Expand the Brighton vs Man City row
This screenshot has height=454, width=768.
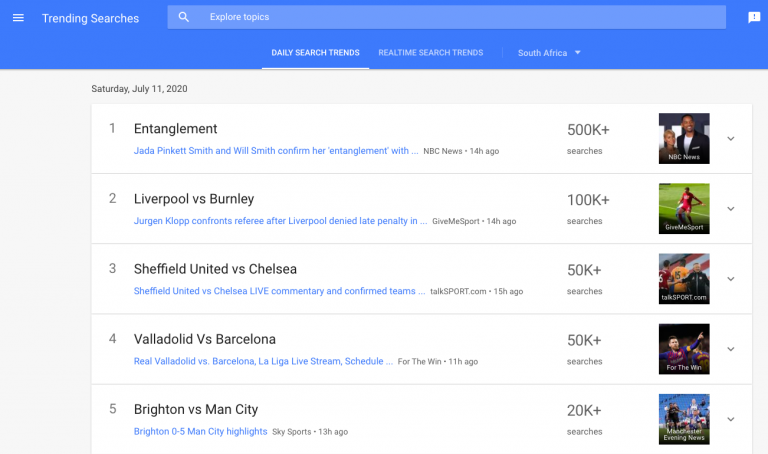tap(731, 419)
